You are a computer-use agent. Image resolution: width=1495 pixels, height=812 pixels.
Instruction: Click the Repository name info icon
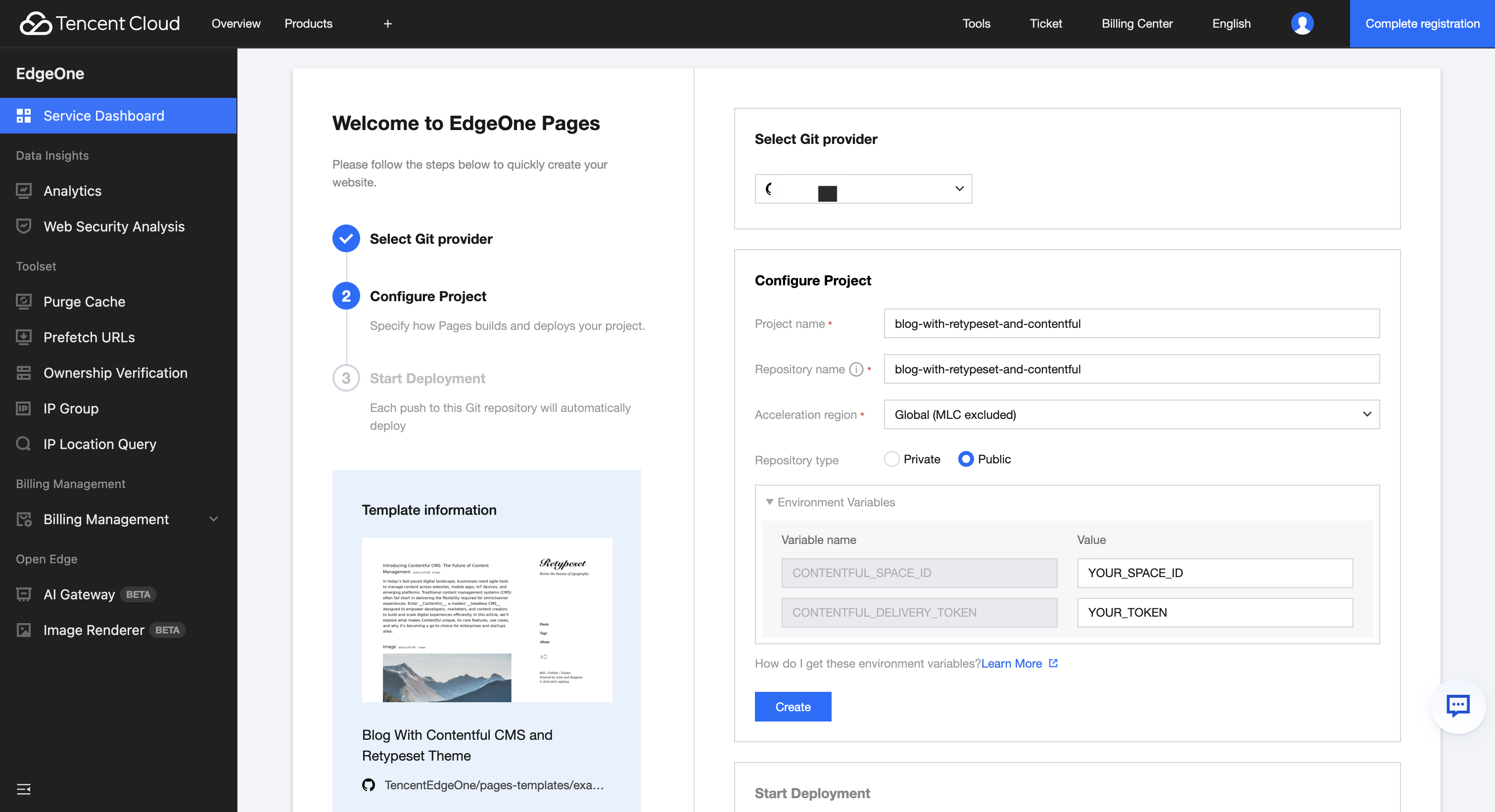pyautogui.click(x=856, y=369)
